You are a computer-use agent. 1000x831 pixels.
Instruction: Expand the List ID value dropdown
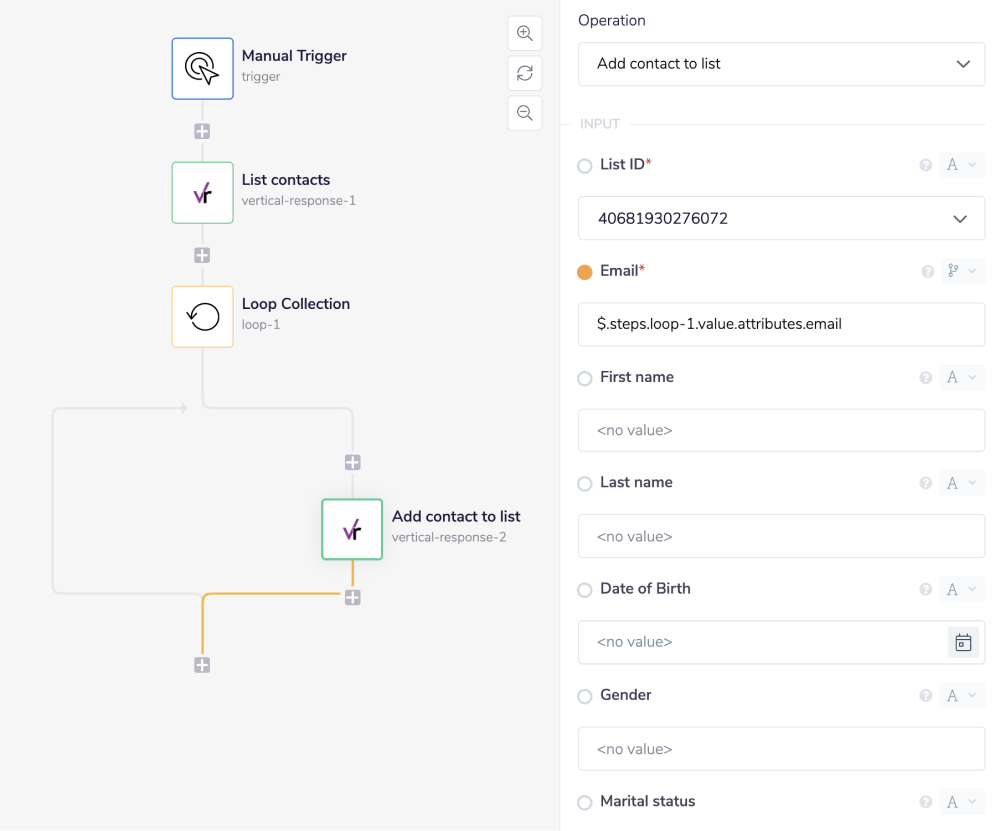click(x=781, y=218)
